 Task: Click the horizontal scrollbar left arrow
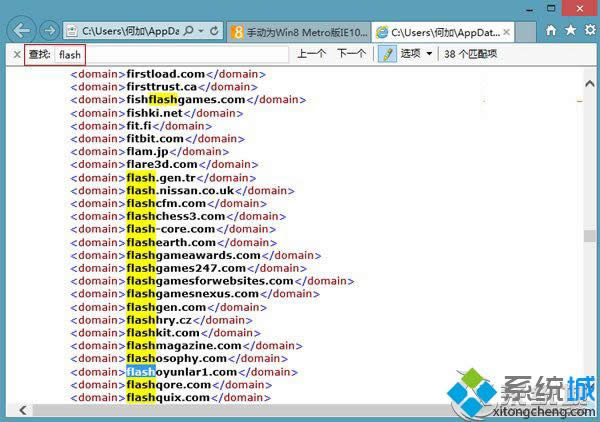coord(23,411)
